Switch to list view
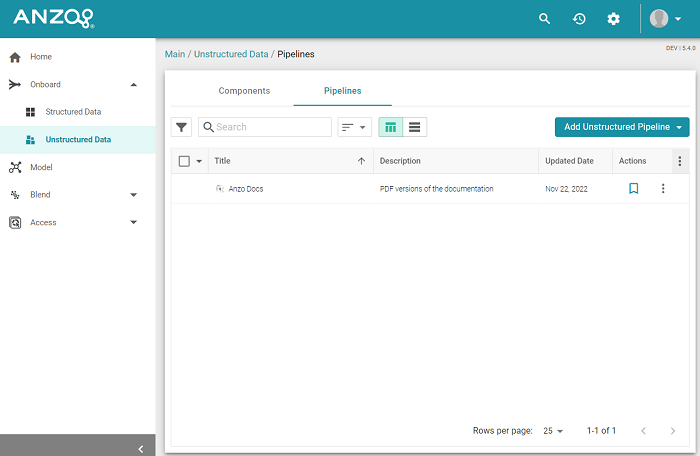 415,127
